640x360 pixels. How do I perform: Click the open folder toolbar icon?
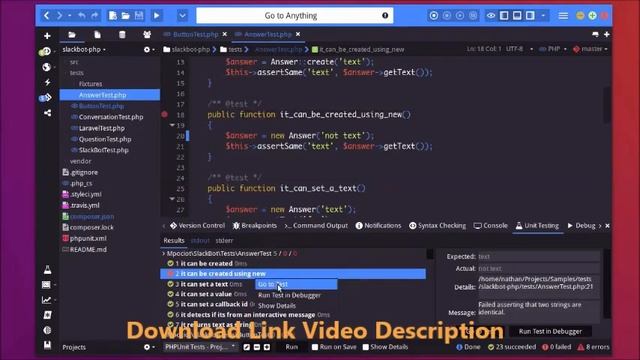pos(126,16)
